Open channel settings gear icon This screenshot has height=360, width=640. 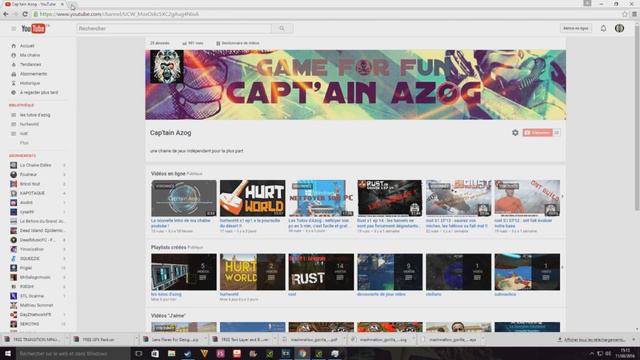point(515,133)
